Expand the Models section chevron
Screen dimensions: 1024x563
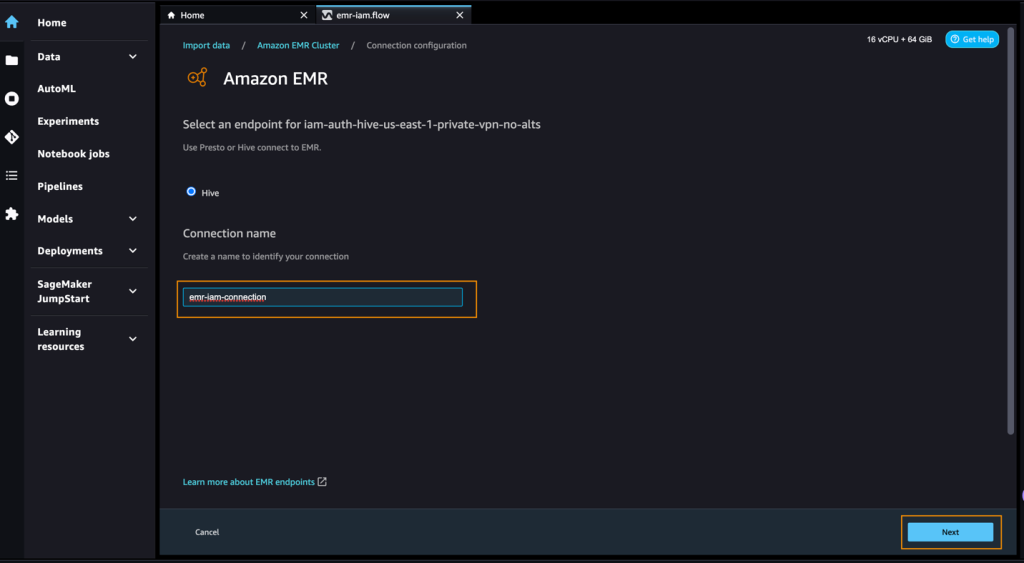point(133,219)
